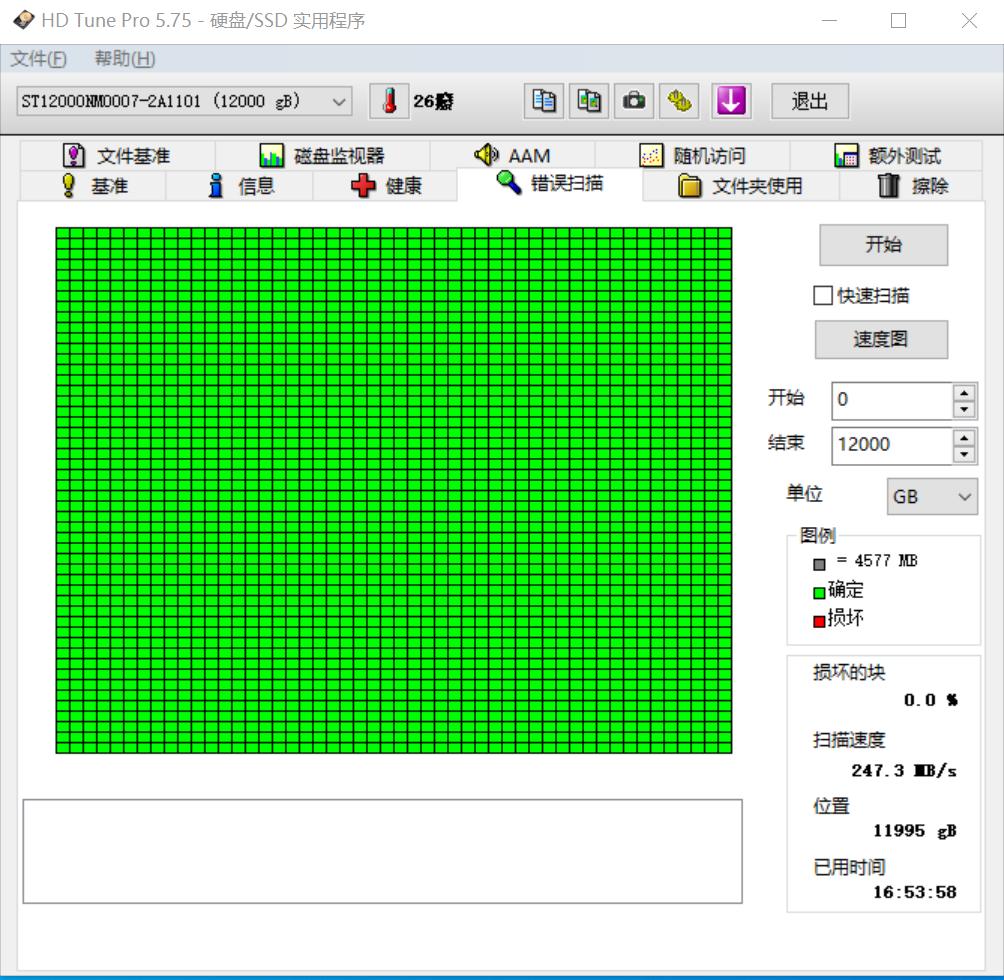The image size is (1004, 980).
Task: Click the 26 temperature reading text
Action: [x=433, y=101]
